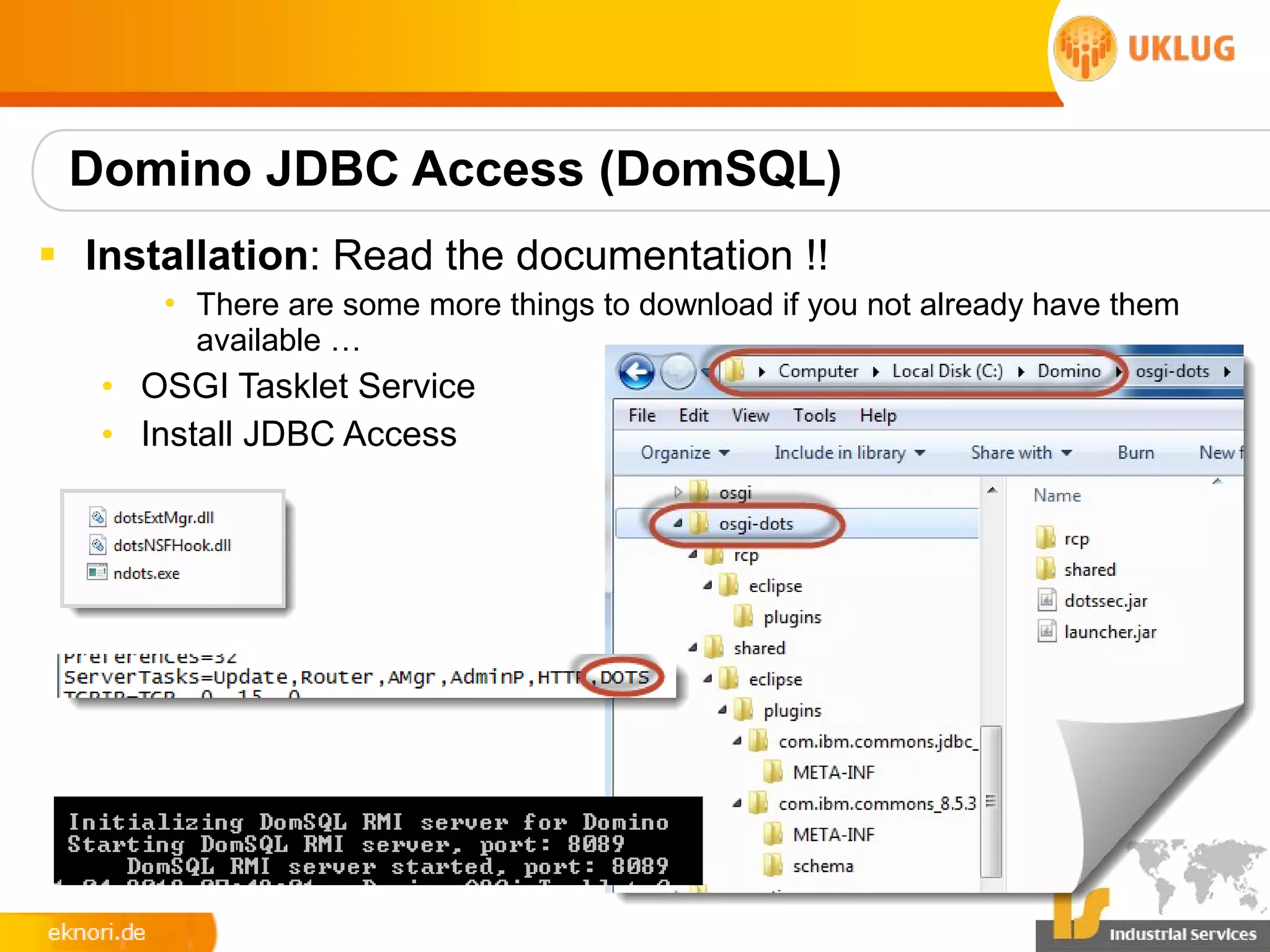Viewport: 1270px width, 952px height.
Task: Open the View menu in Explorer
Action: pos(750,415)
